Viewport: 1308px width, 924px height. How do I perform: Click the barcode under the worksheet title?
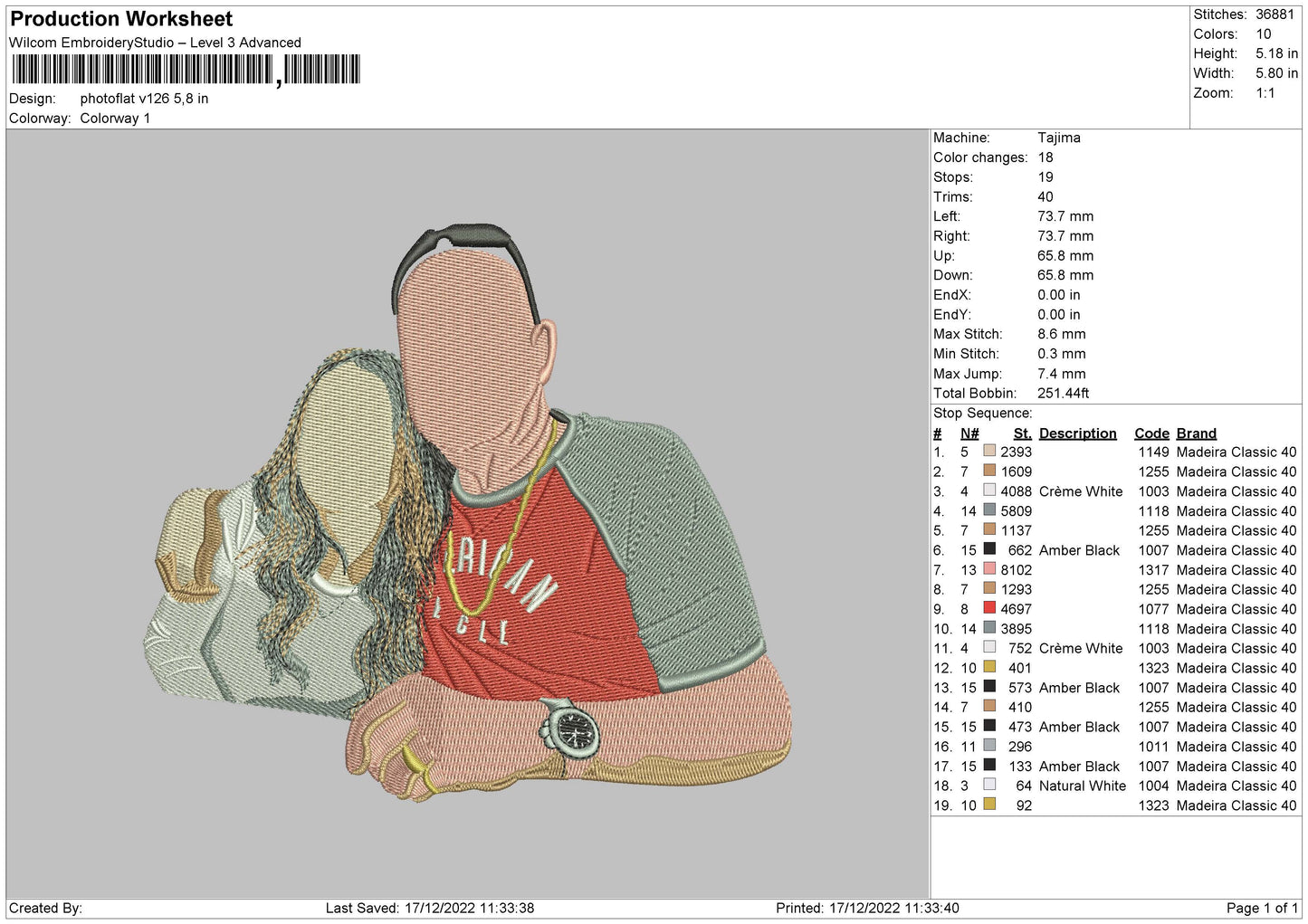(186, 70)
